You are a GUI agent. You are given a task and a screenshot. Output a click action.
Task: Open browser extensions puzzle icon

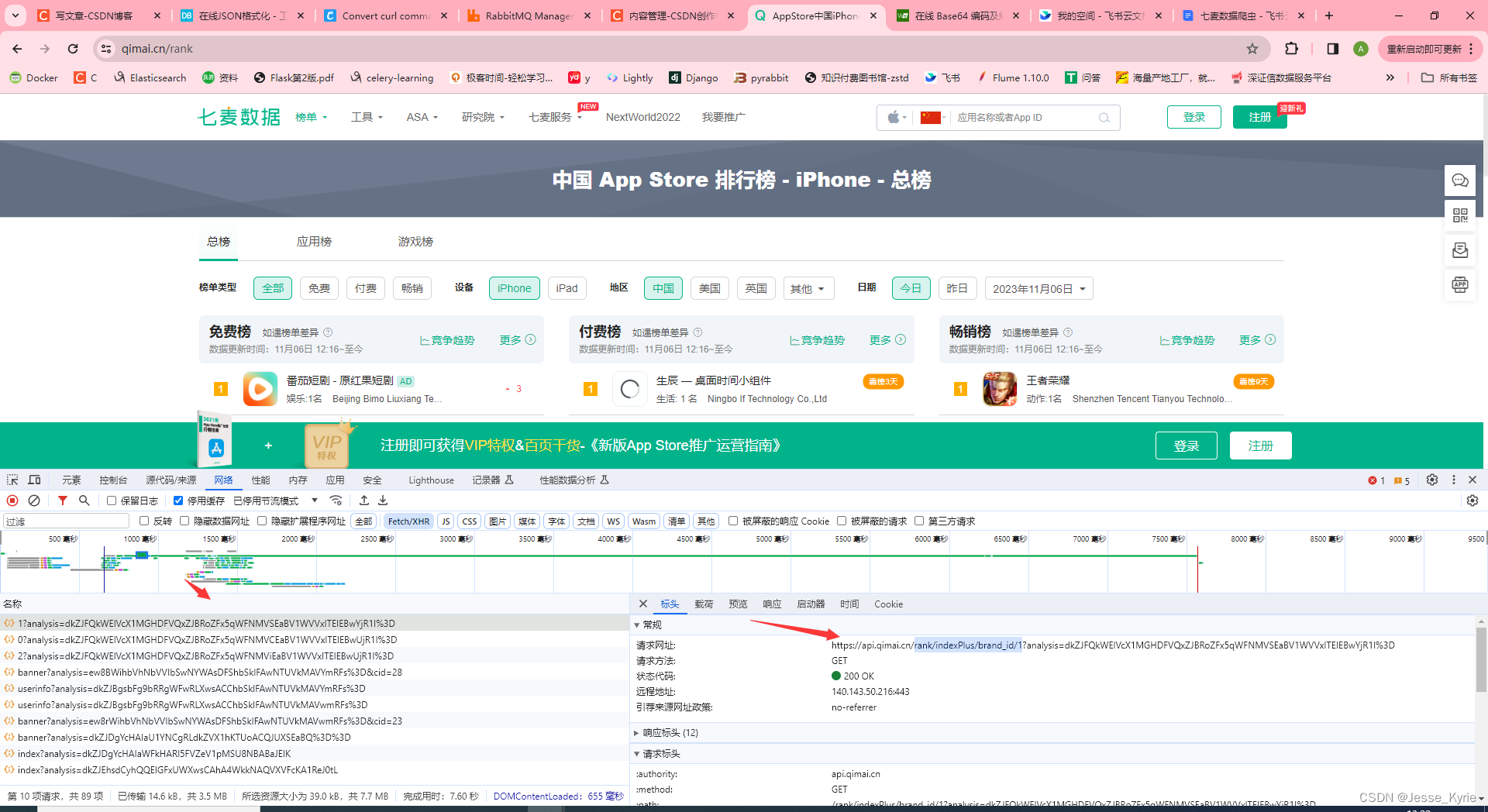pos(1291,49)
